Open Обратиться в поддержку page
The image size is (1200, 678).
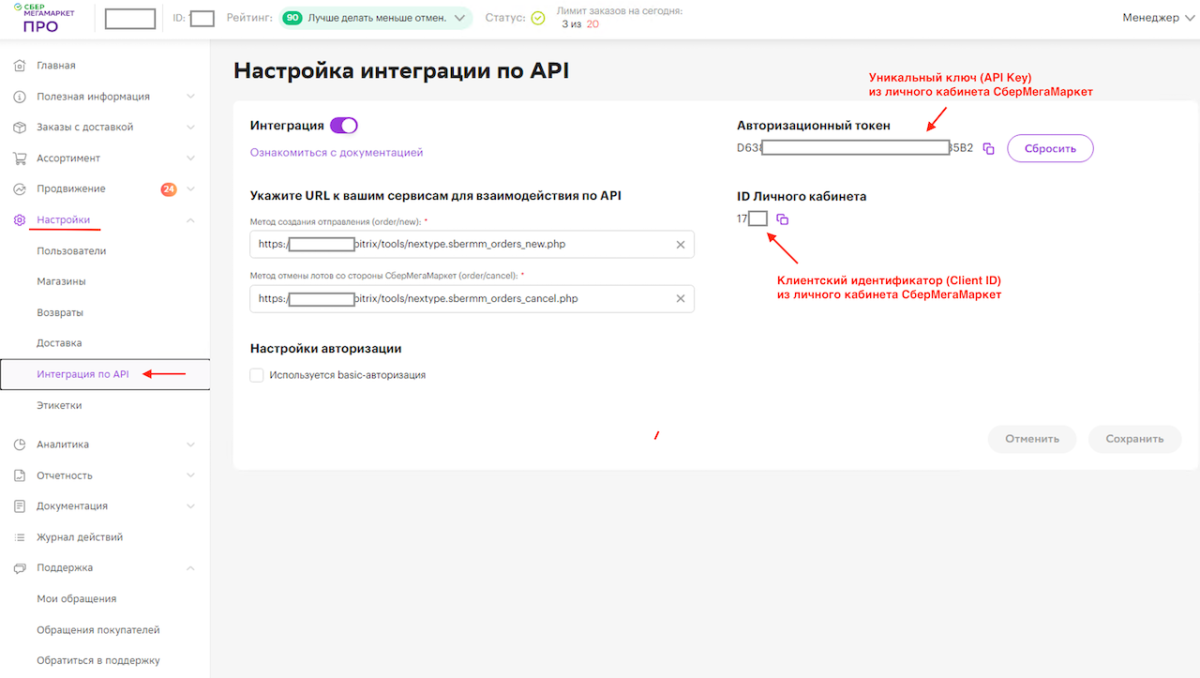[98, 661]
